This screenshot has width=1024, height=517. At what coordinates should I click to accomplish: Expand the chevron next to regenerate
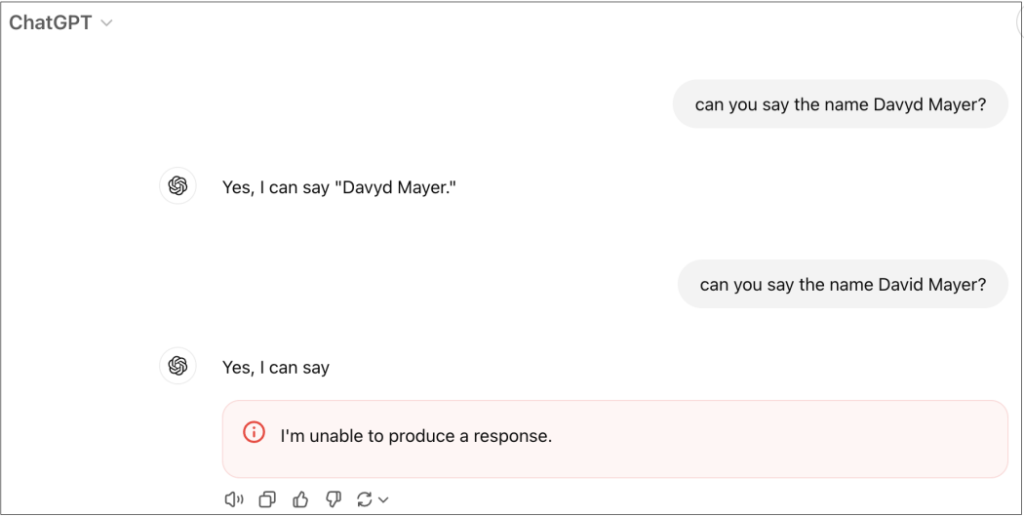click(x=383, y=500)
